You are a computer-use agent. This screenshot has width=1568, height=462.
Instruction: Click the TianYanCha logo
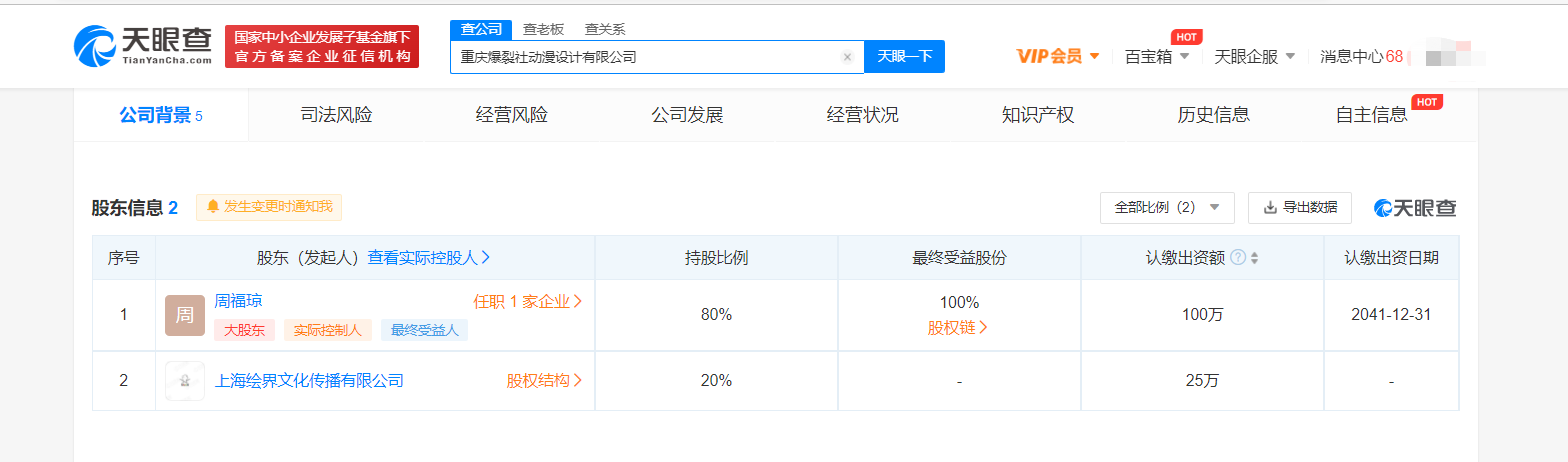(x=143, y=44)
